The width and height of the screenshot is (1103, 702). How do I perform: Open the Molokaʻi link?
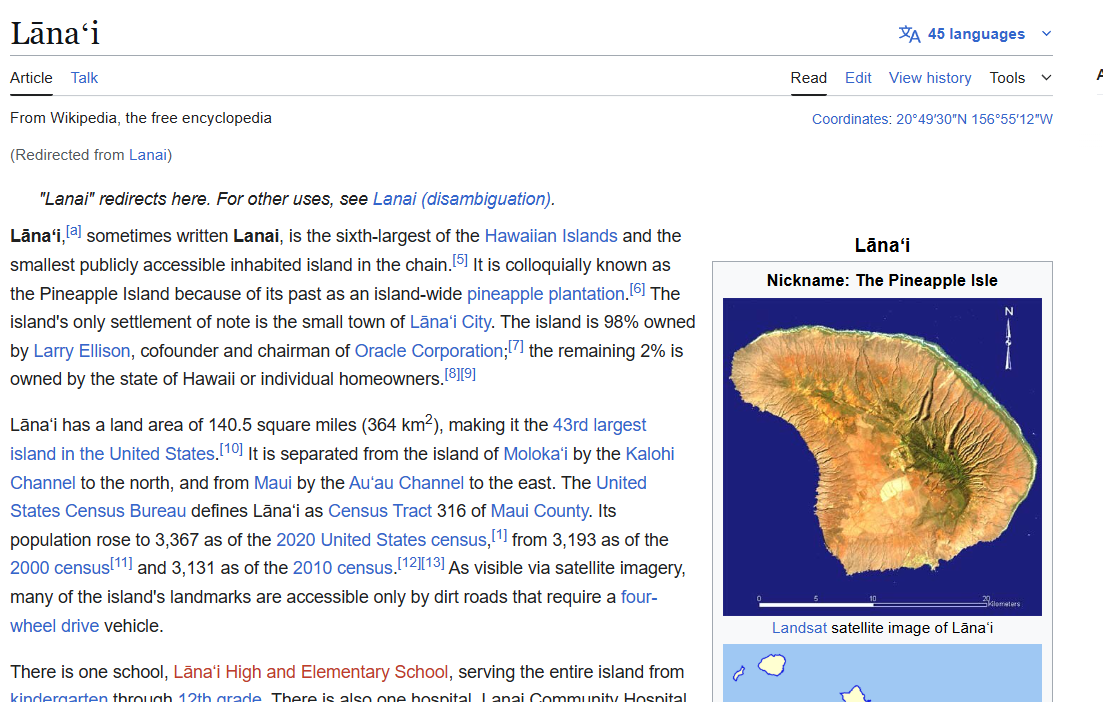tap(535, 454)
